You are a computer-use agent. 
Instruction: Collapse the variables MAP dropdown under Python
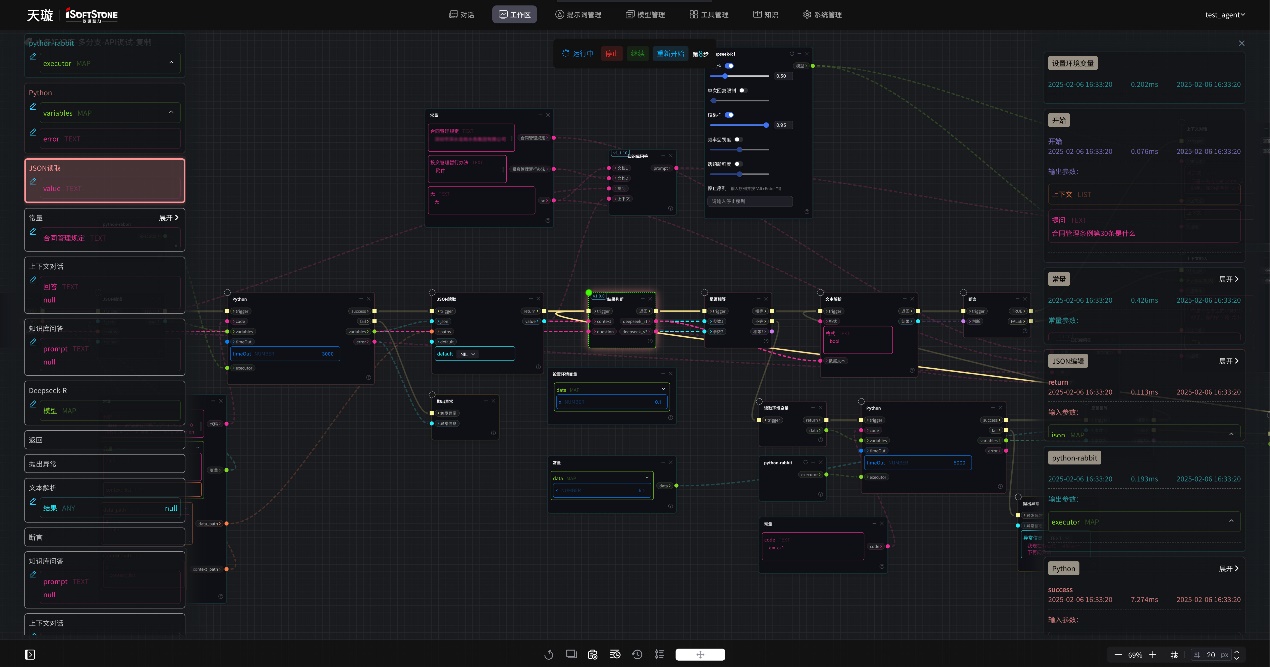pyautogui.click(x=170, y=113)
